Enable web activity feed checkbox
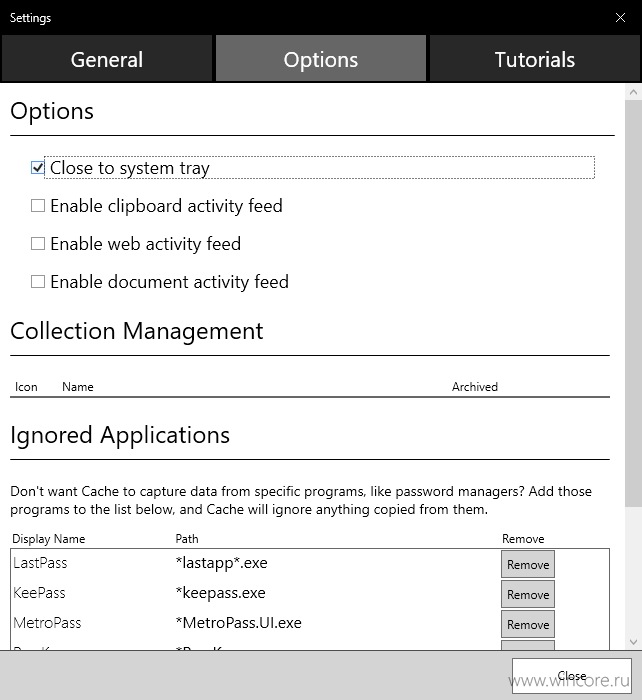This screenshot has height=700, width=642. pyautogui.click(x=38, y=244)
